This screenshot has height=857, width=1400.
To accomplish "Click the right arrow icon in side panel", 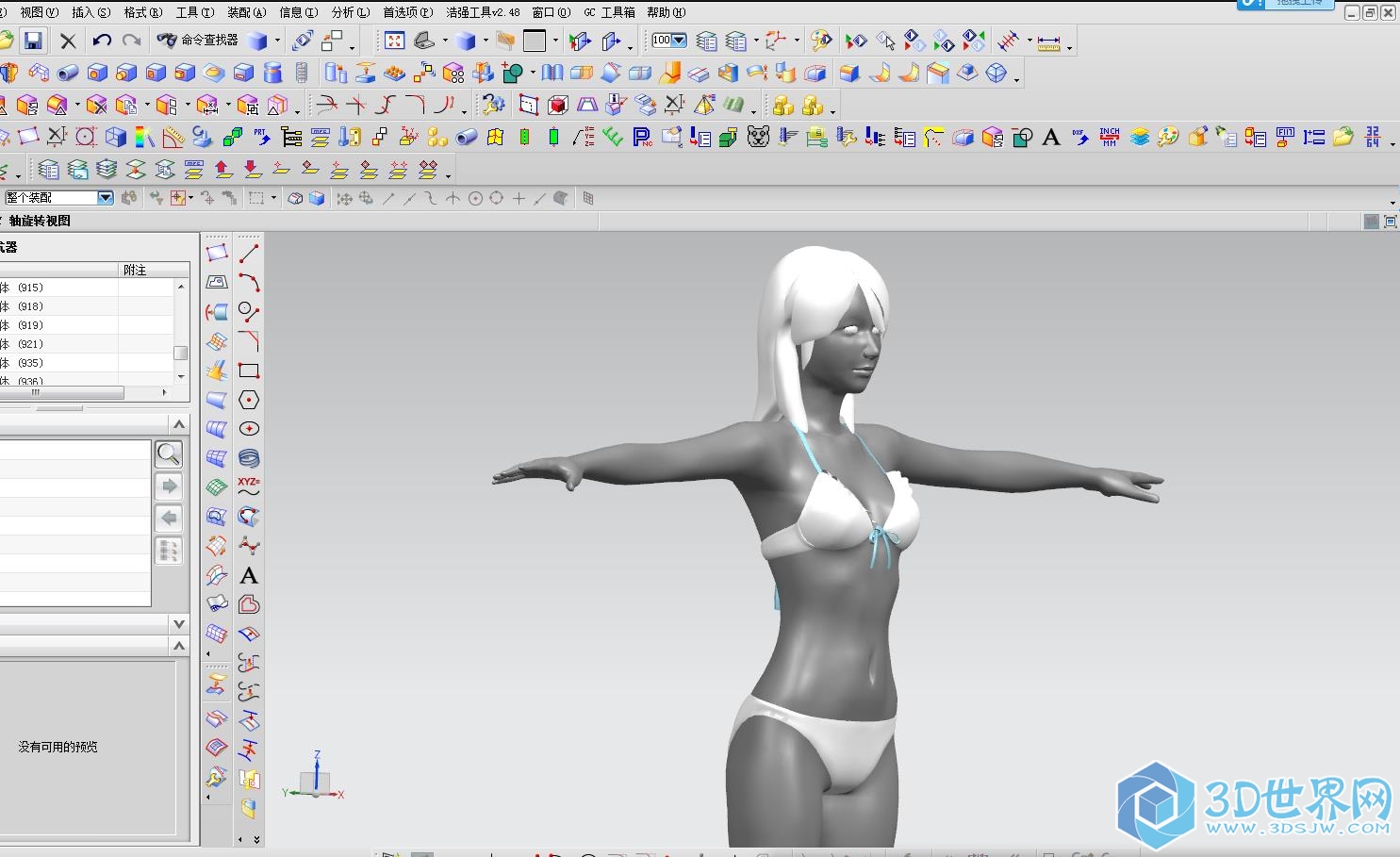I will (169, 486).
